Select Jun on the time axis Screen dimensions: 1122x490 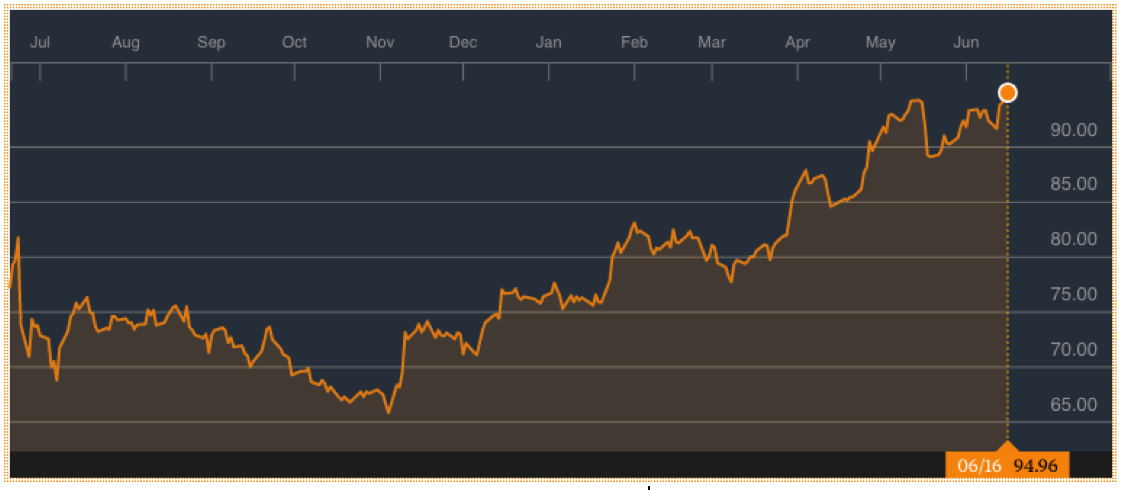pos(966,43)
